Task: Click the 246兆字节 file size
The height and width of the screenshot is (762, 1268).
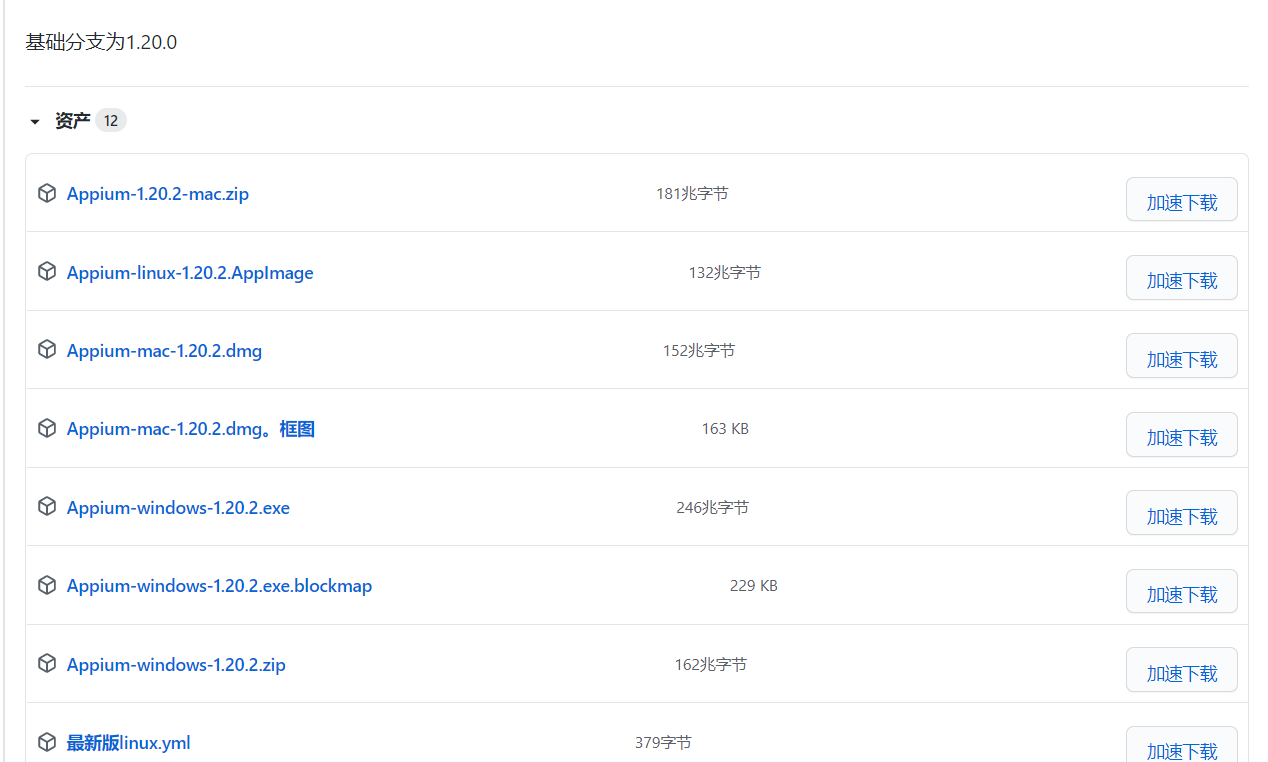Action: 712,507
